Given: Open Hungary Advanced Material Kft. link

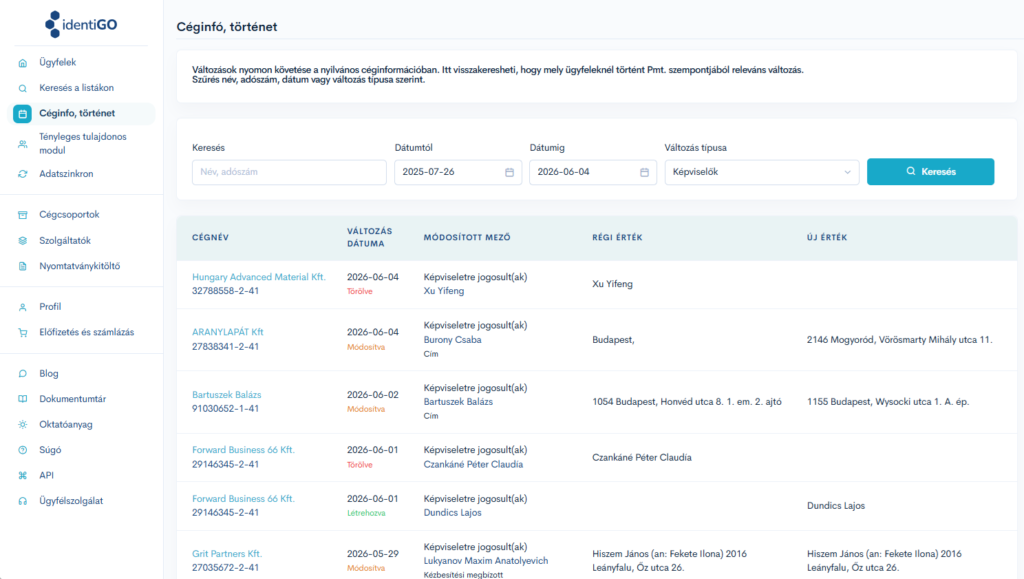Looking at the screenshot, I should pyautogui.click(x=259, y=277).
